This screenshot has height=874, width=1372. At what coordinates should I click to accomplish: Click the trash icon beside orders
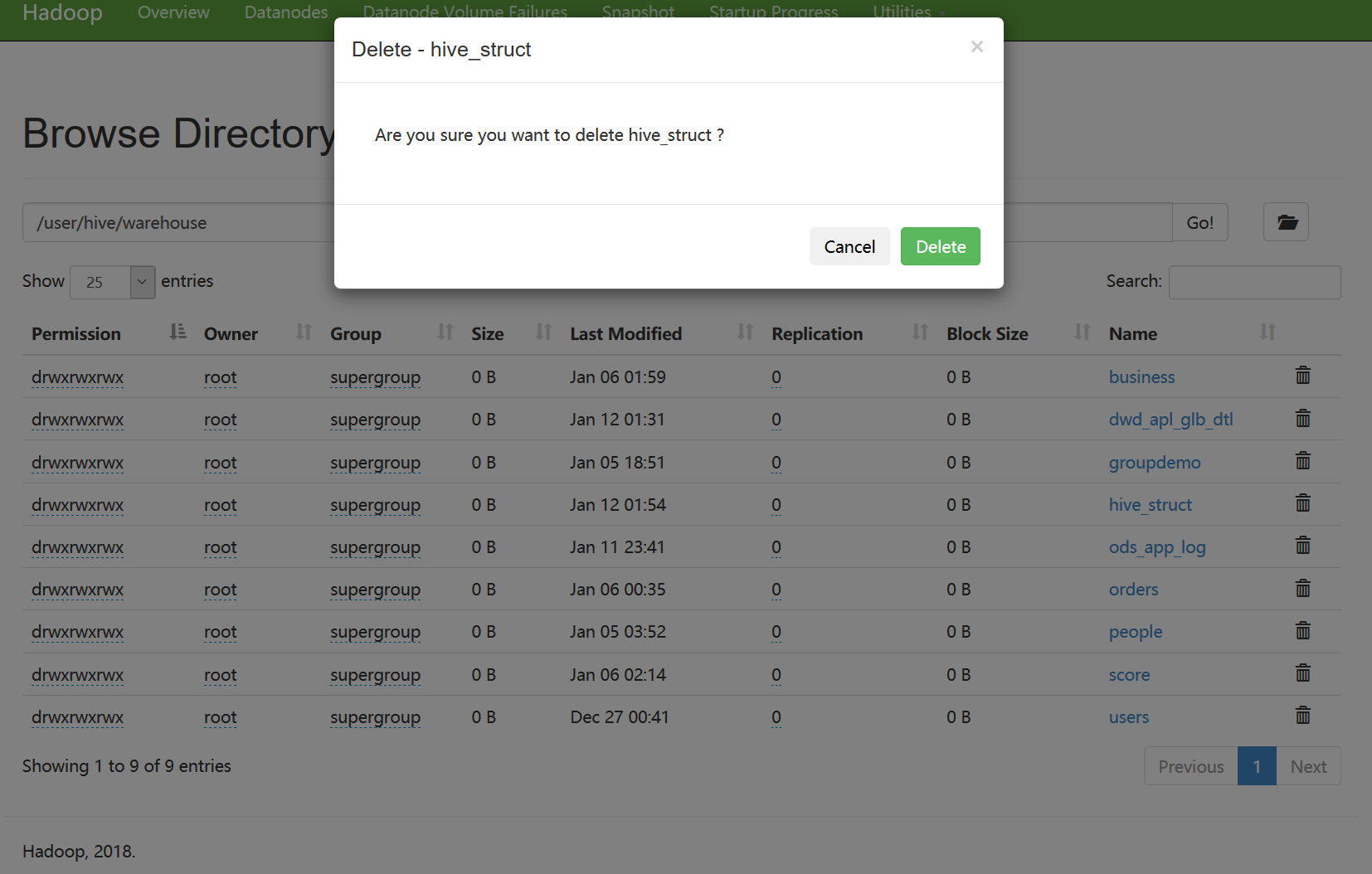click(x=1302, y=589)
